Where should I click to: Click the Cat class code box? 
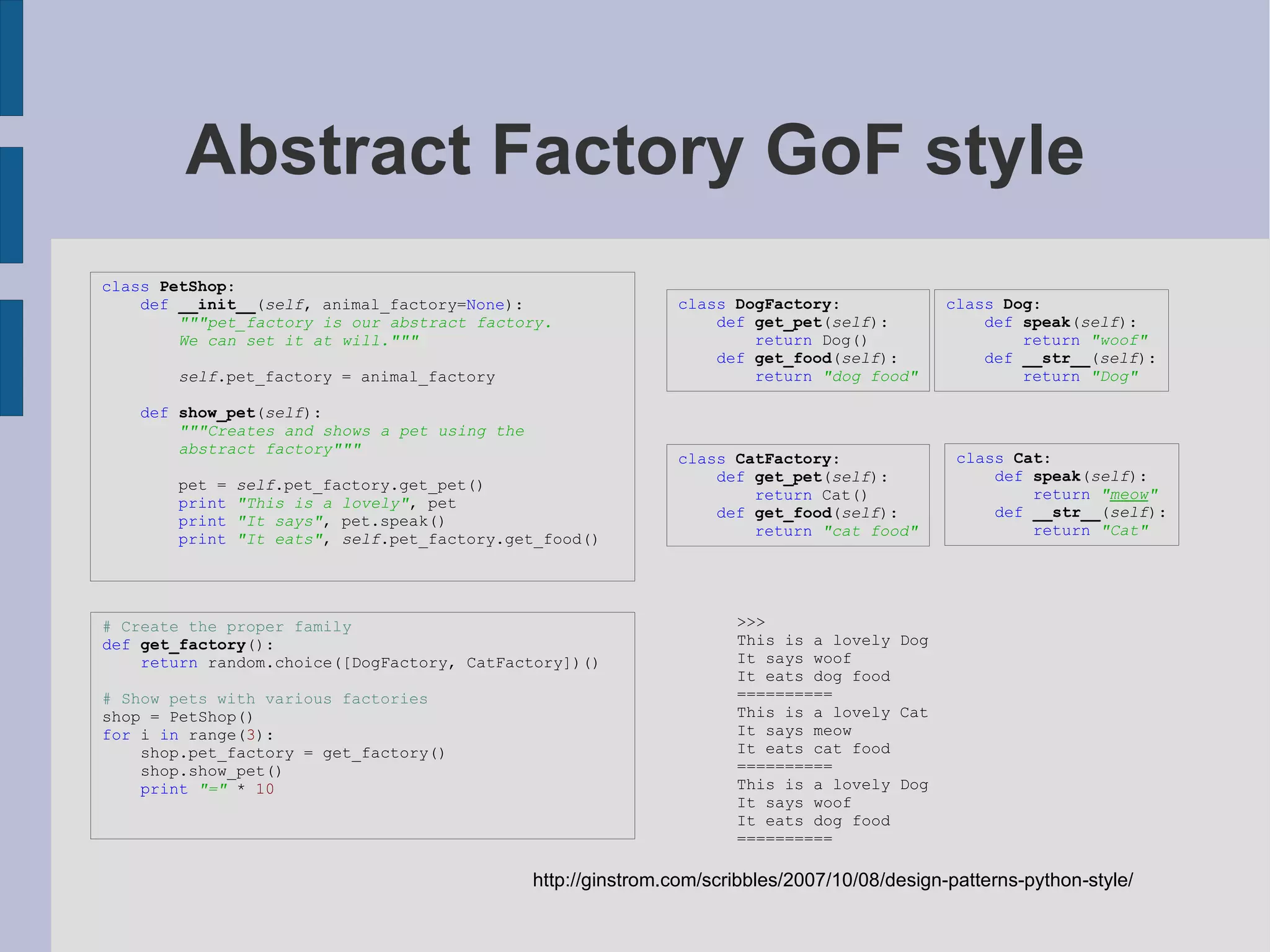(x=1061, y=494)
